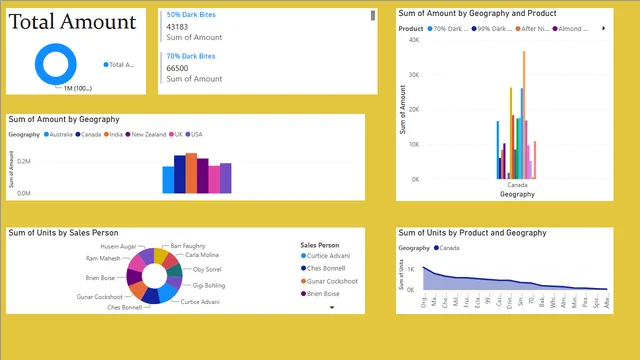Click the tallest orange bar for Canada
This screenshot has height=360, width=640.
(x=524, y=115)
